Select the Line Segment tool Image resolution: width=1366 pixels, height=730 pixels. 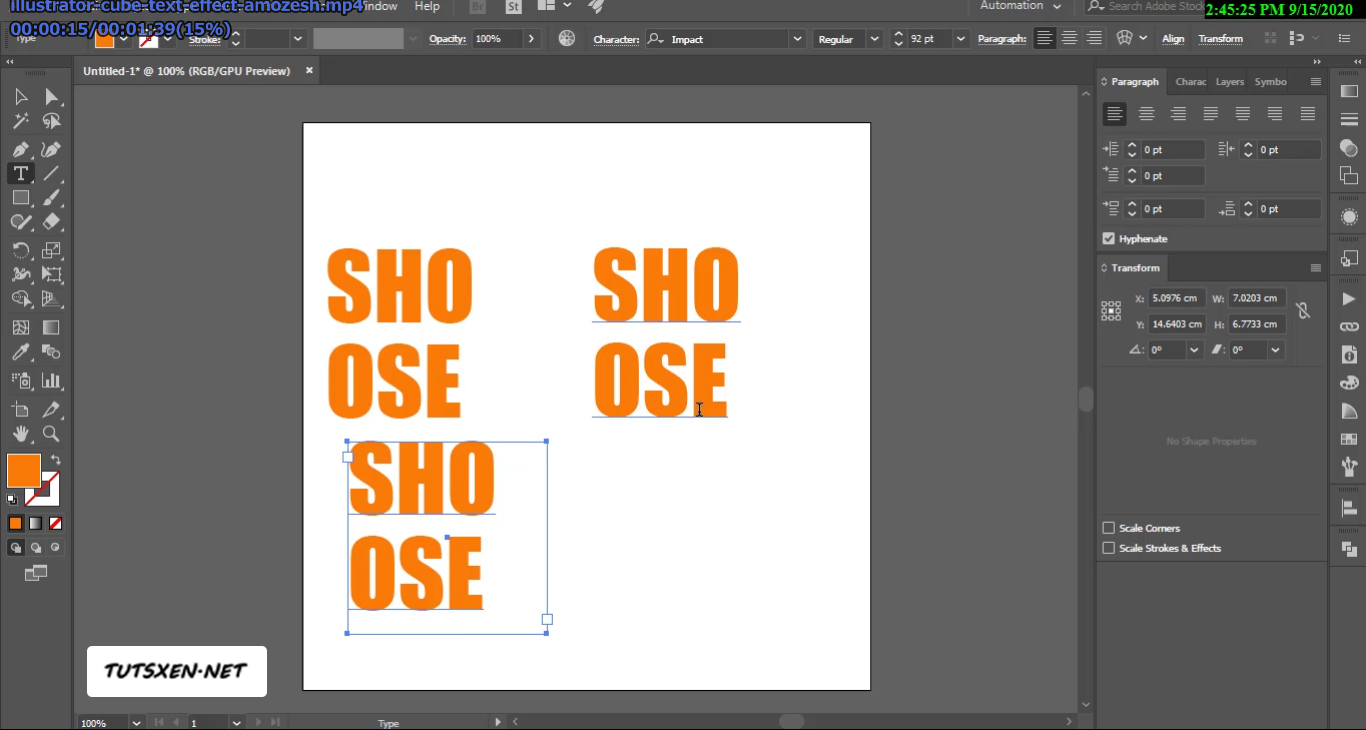click(x=51, y=173)
